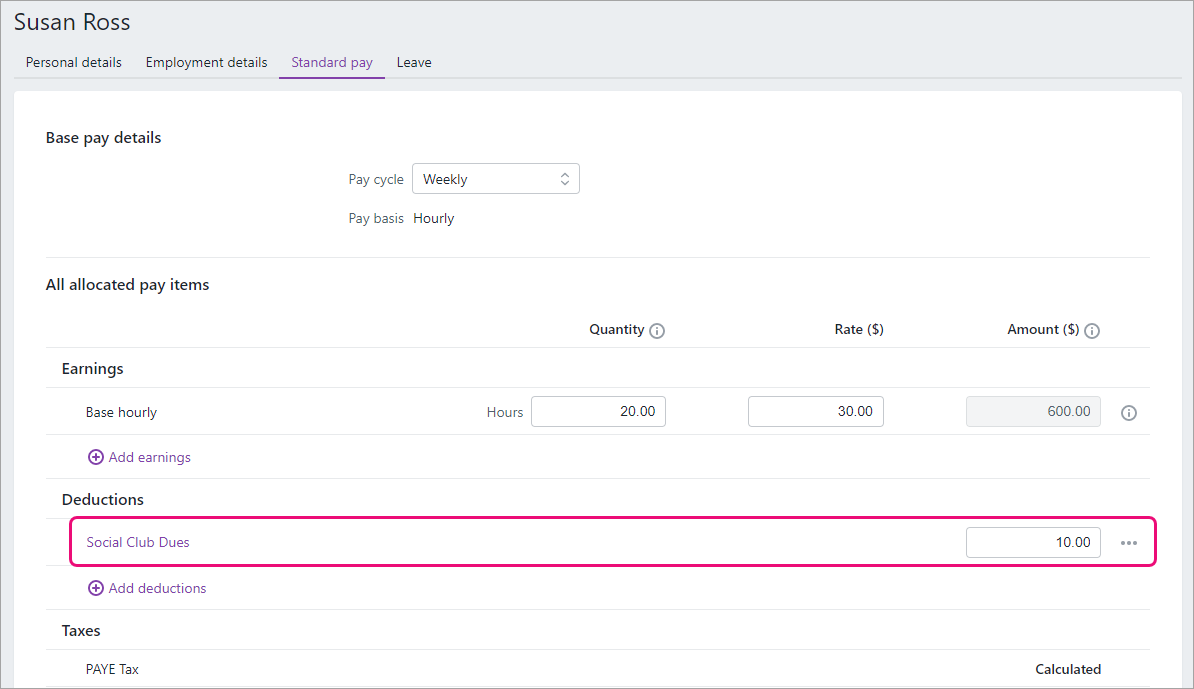Click the Quantity info icon
1194x689 pixels.
[657, 330]
